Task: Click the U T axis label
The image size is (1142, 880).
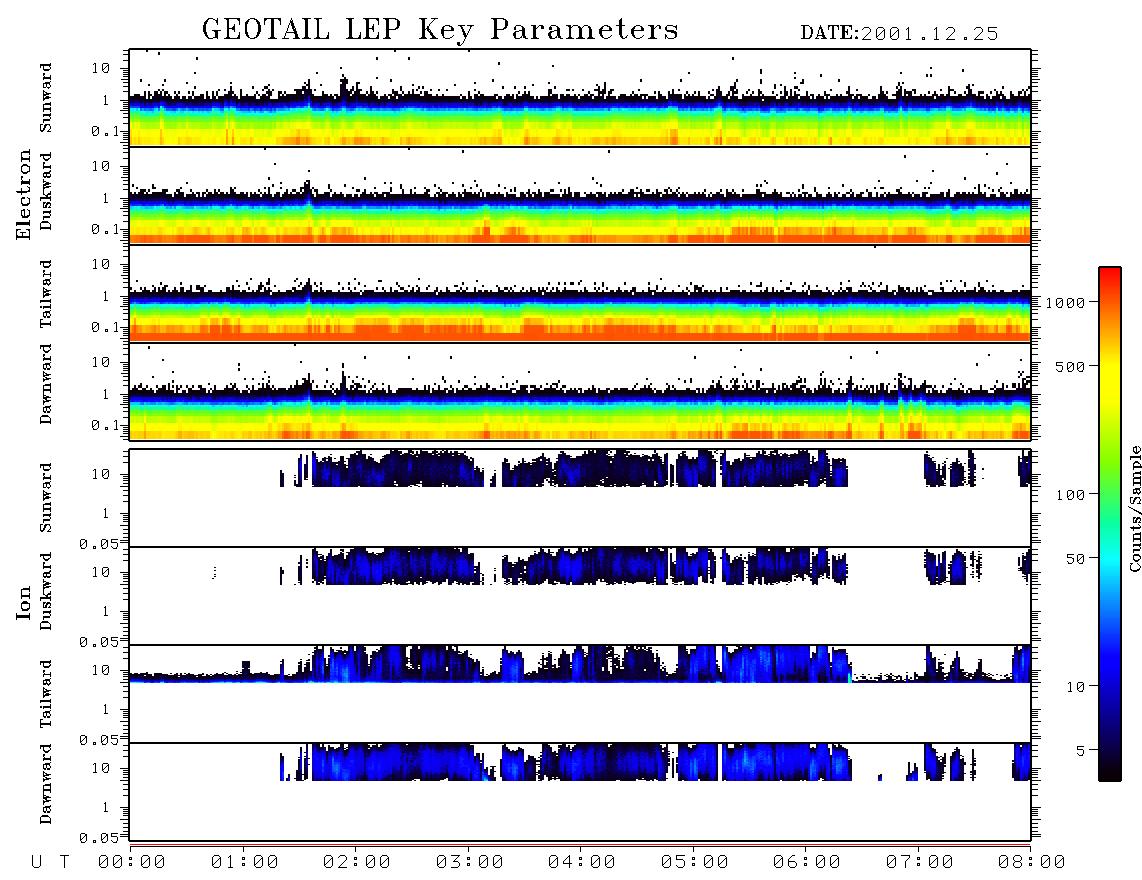Action: click(50, 862)
